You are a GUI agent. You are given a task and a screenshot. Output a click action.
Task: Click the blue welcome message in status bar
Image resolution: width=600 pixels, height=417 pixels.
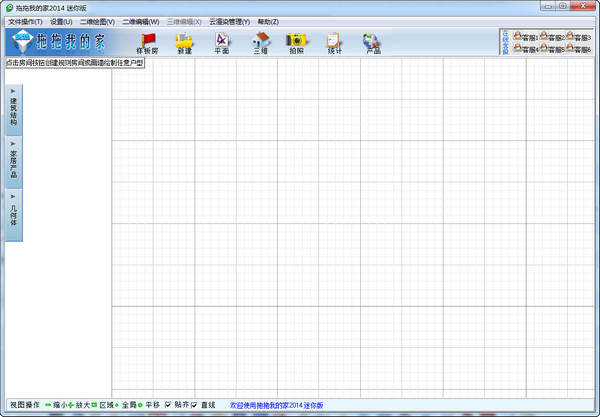tap(276, 405)
